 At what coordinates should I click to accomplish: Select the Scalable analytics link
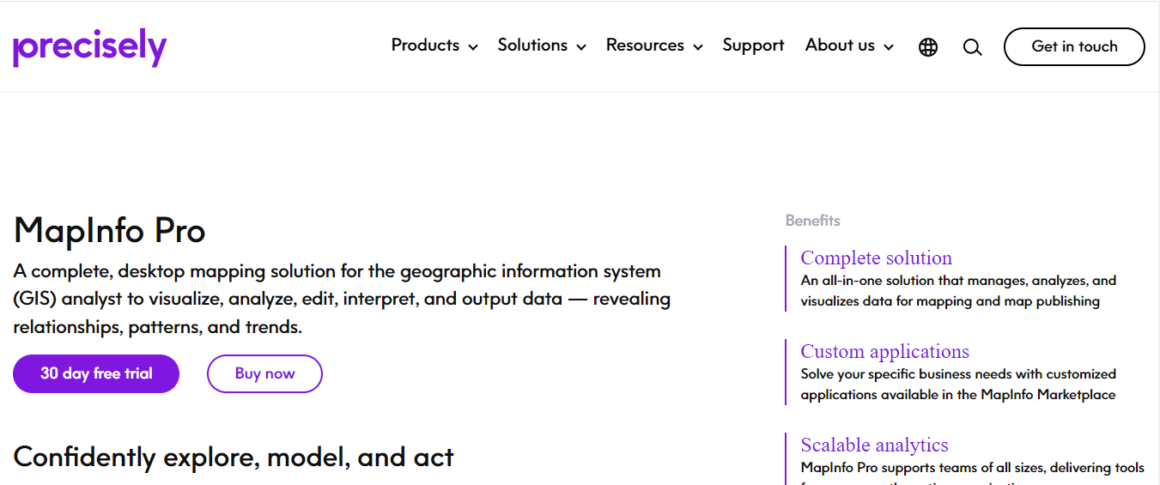(x=874, y=445)
